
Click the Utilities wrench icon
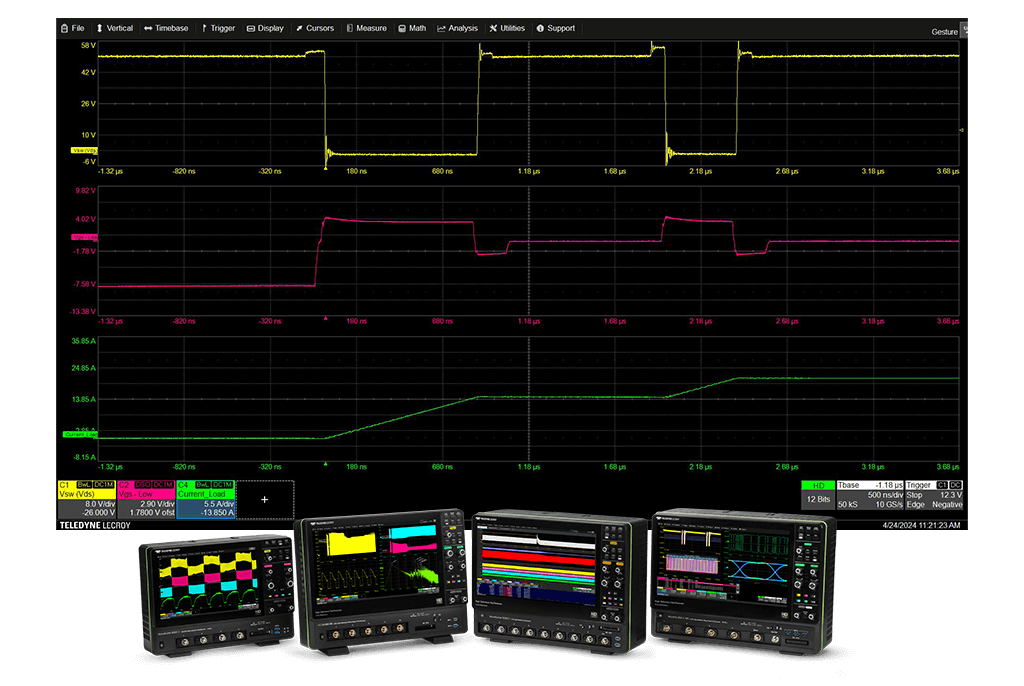(x=493, y=28)
